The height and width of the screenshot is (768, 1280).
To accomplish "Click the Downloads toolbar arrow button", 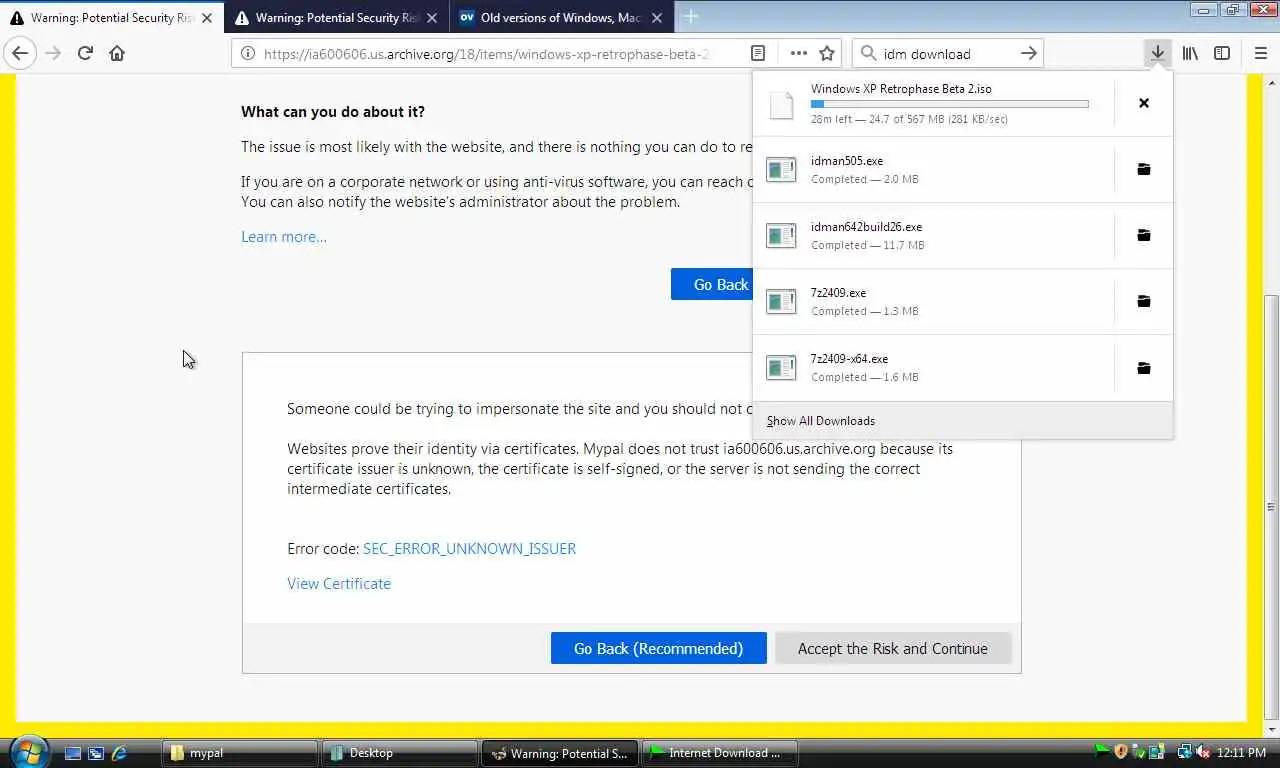I will tap(1157, 54).
